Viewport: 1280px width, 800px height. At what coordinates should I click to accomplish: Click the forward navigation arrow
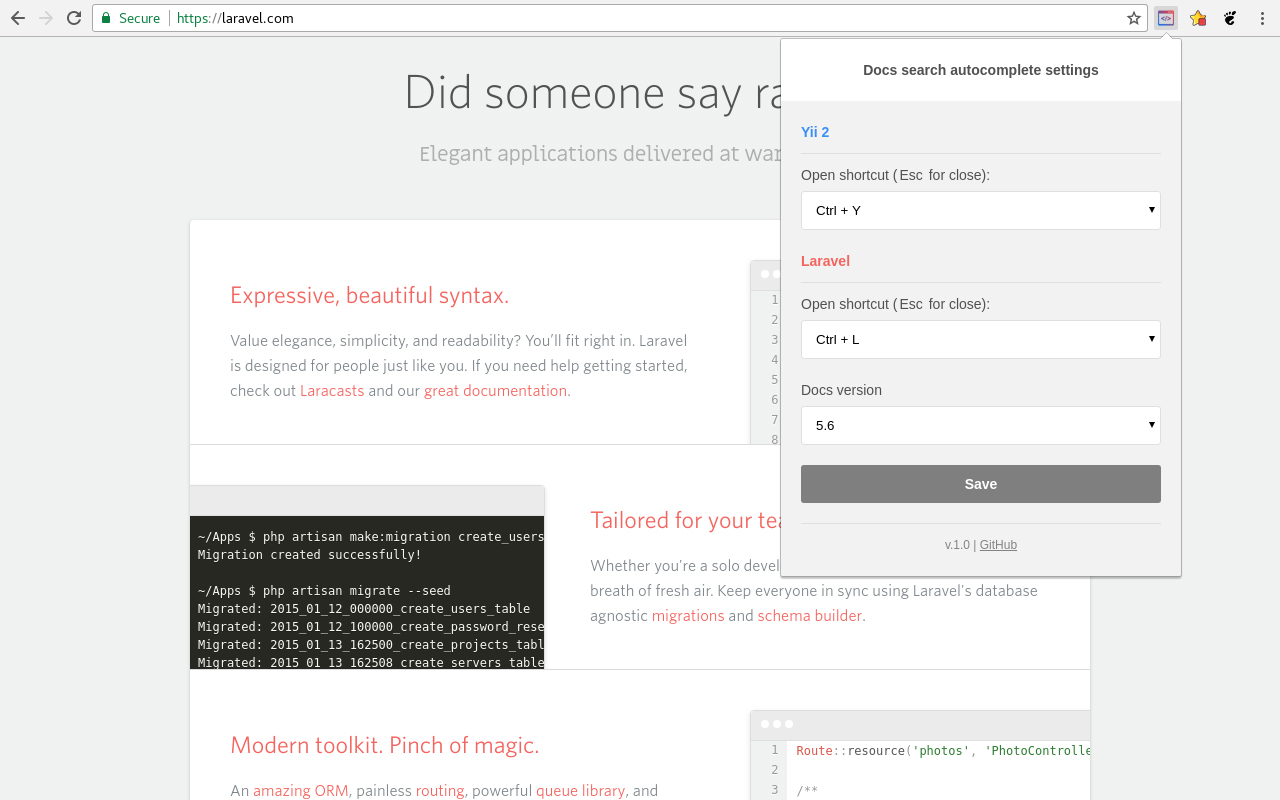(45, 17)
